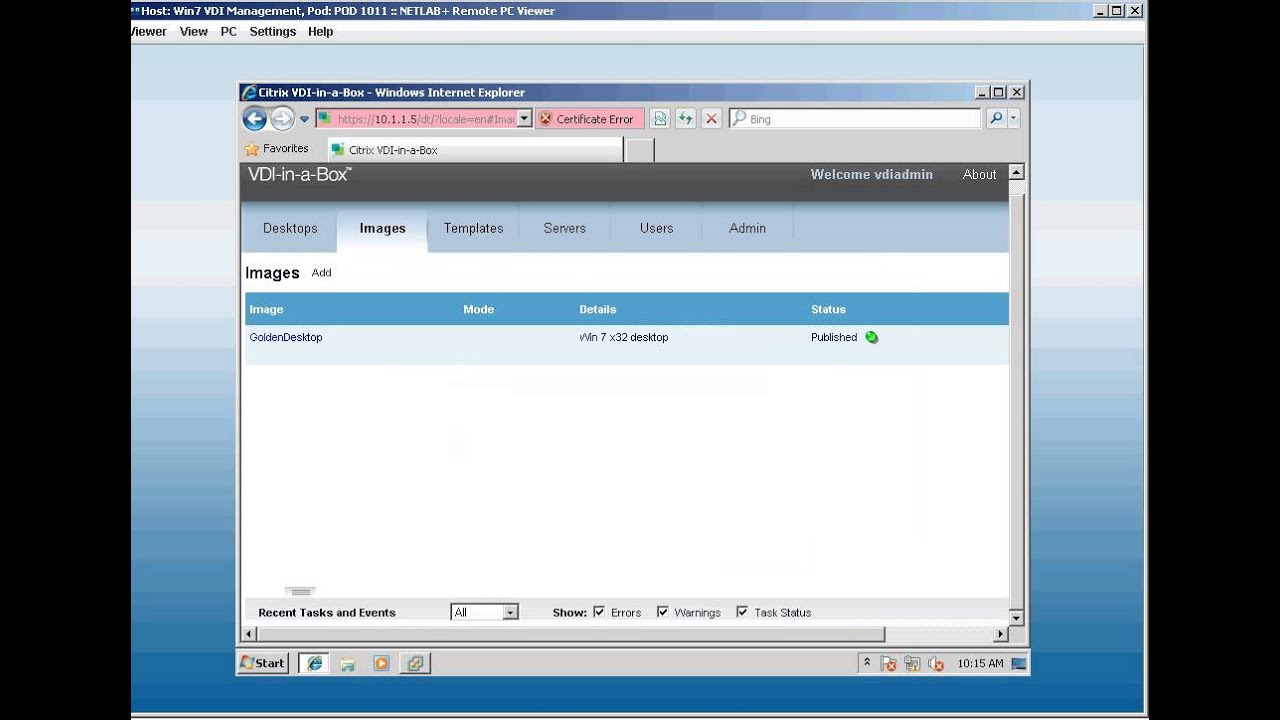
Task: Open the Favorites star button
Action: [277, 149]
